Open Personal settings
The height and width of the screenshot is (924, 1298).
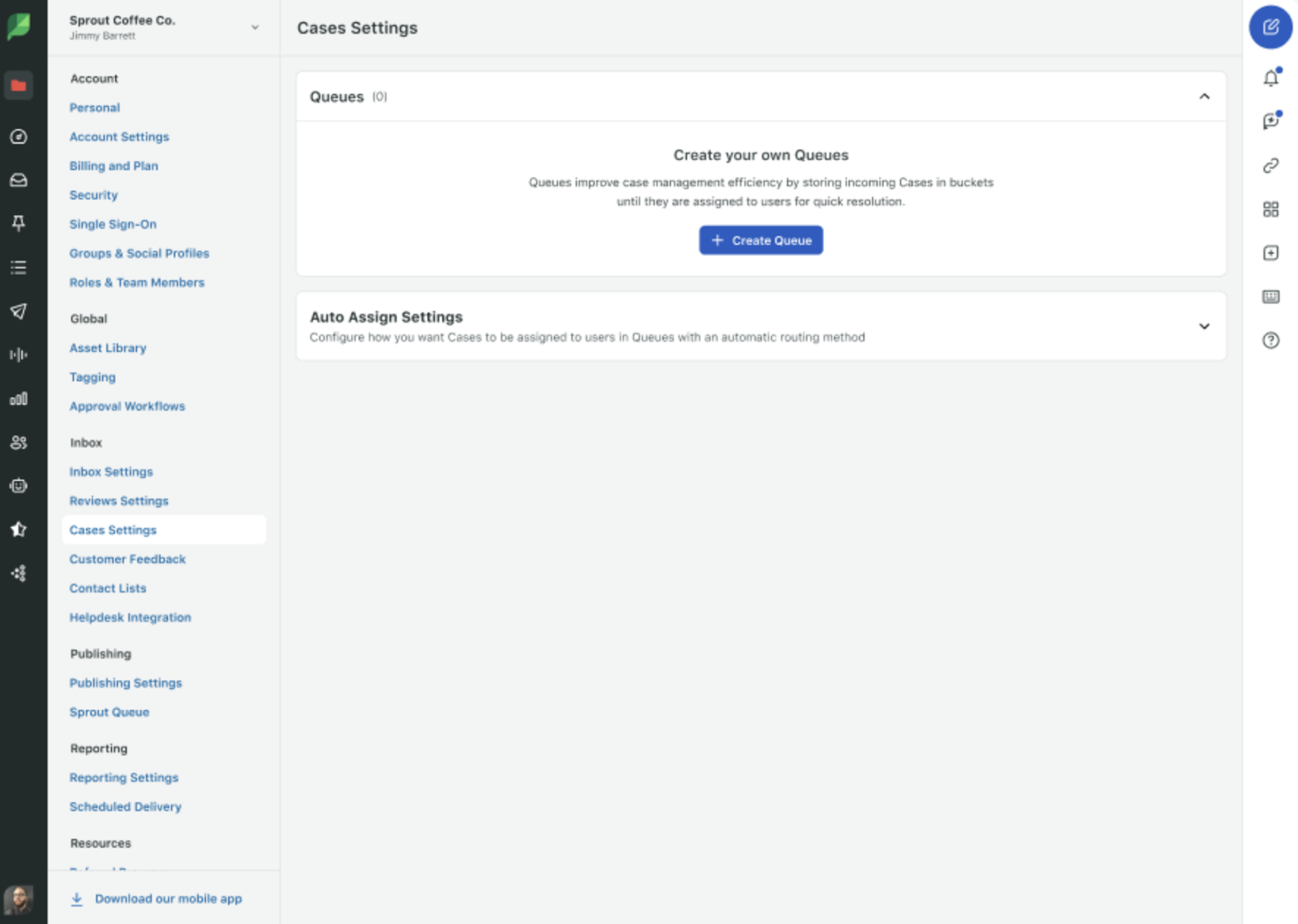tap(95, 108)
